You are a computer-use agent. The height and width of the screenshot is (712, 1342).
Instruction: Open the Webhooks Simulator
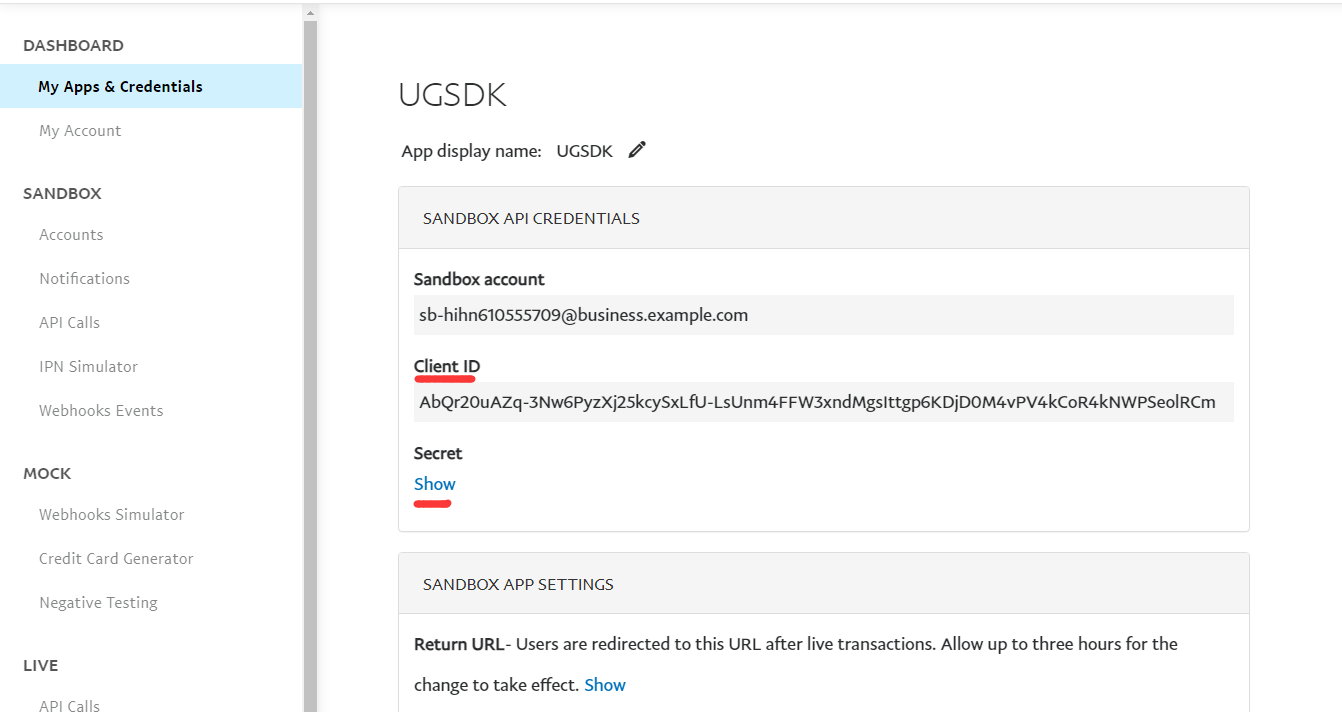[111, 515]
